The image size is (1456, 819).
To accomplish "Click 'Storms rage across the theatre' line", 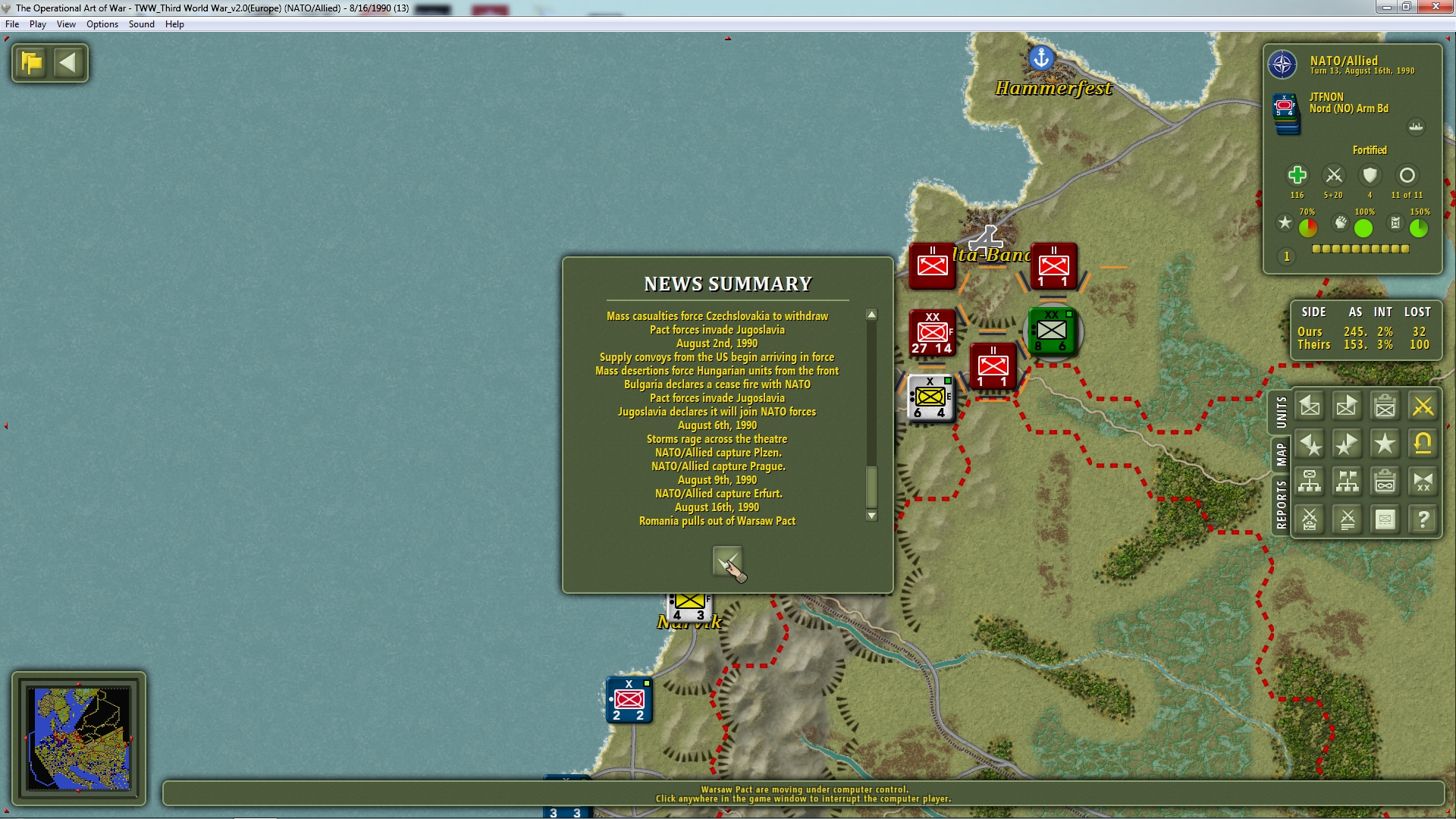I will coord(717,439).
